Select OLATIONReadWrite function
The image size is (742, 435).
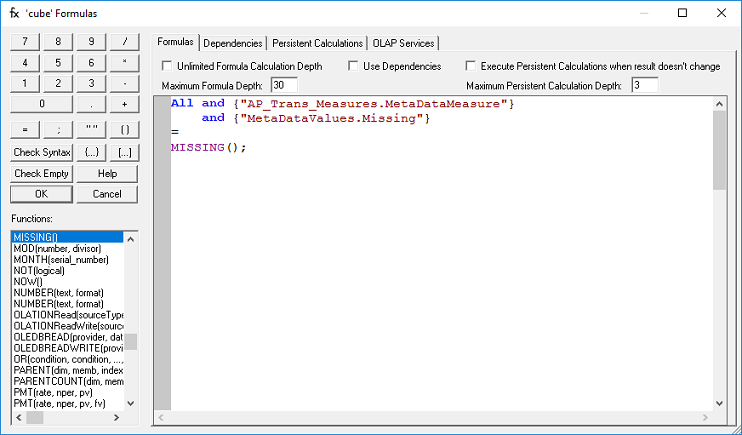(68, 326)
